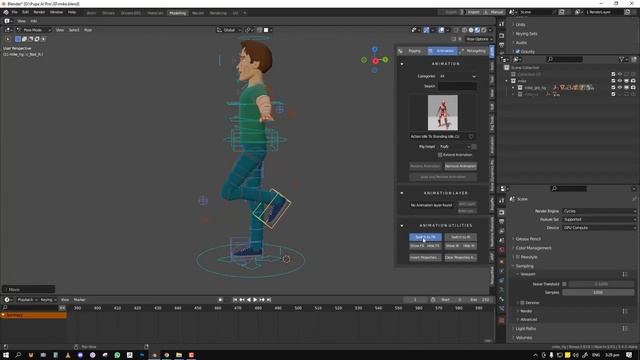Switch to the Modeling workspace tab
Image resolution: width=640 pixels, height=360 pixels.
pyautogui.click(x=178, y=13)
